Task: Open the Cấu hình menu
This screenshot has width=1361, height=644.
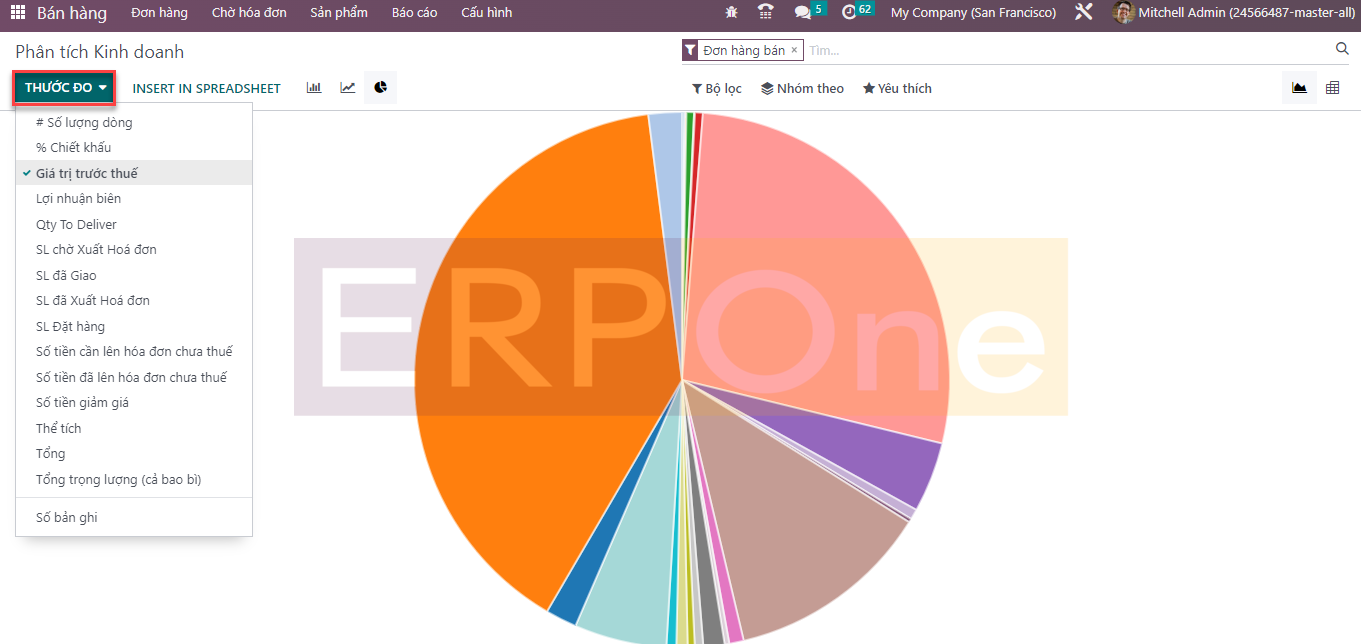Action: point(486,13)
